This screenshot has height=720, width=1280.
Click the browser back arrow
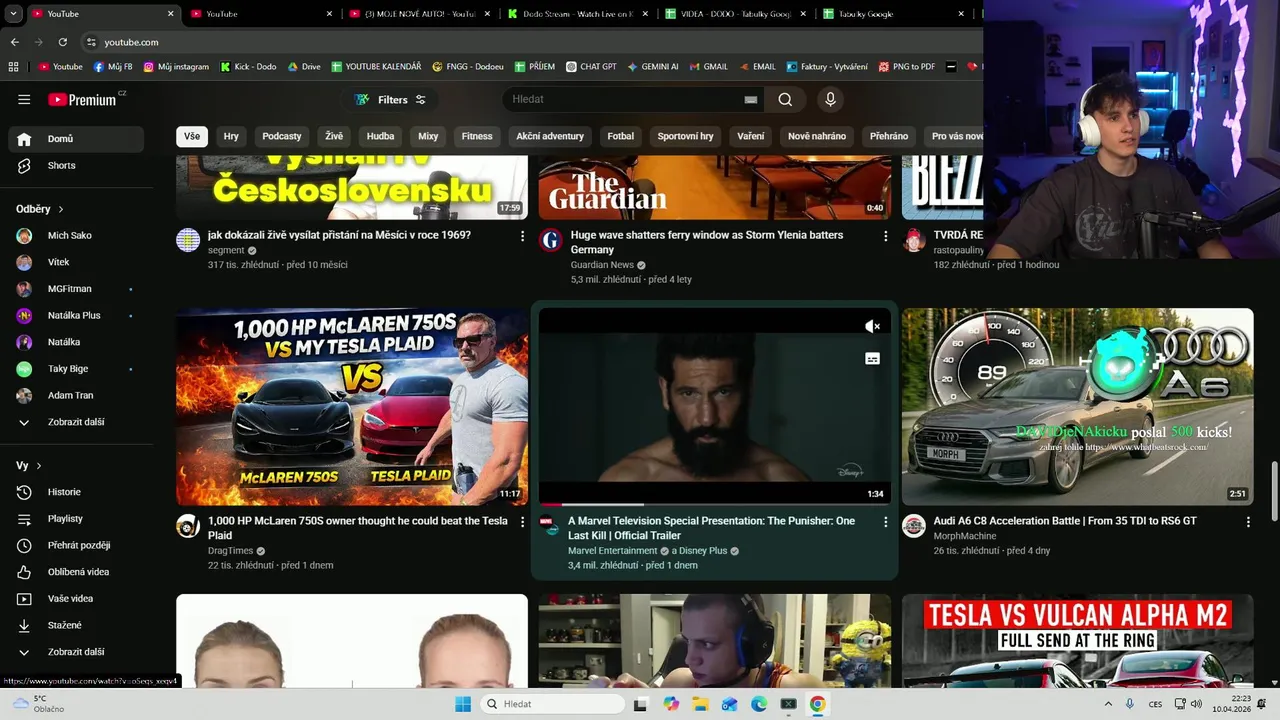click(x=14, y=42)
